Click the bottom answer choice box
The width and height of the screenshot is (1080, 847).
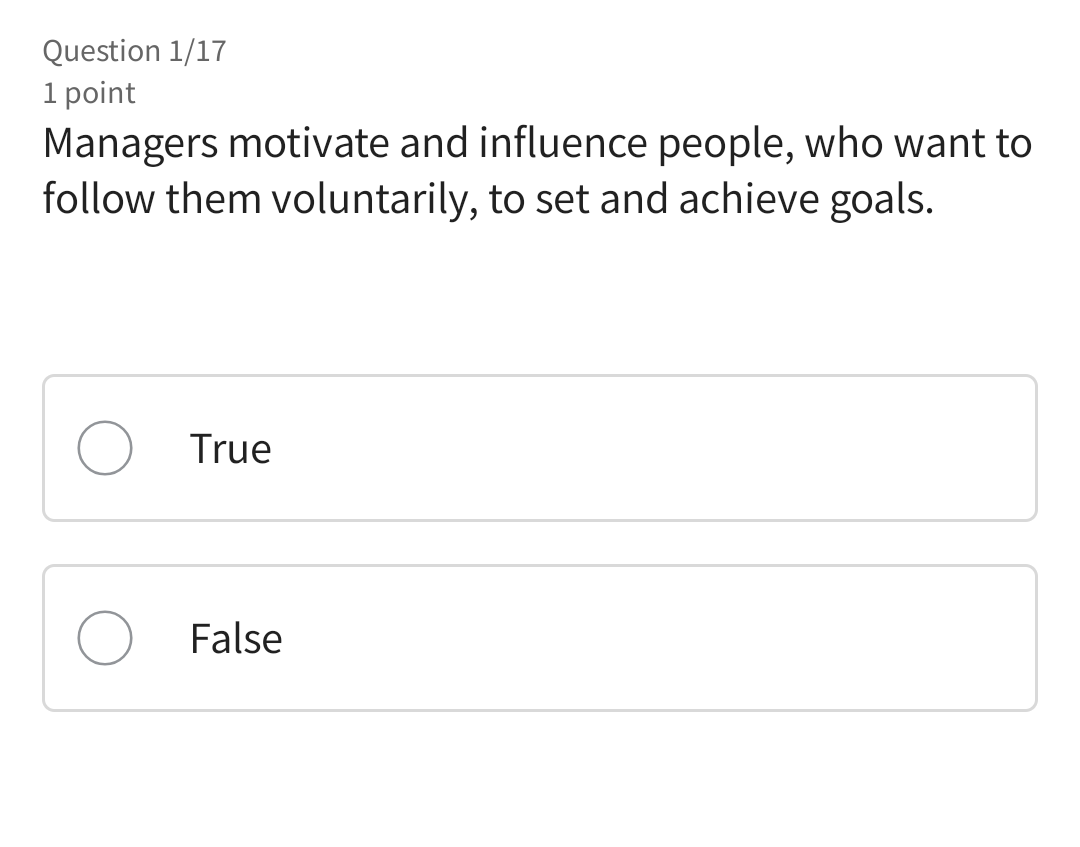540,638
